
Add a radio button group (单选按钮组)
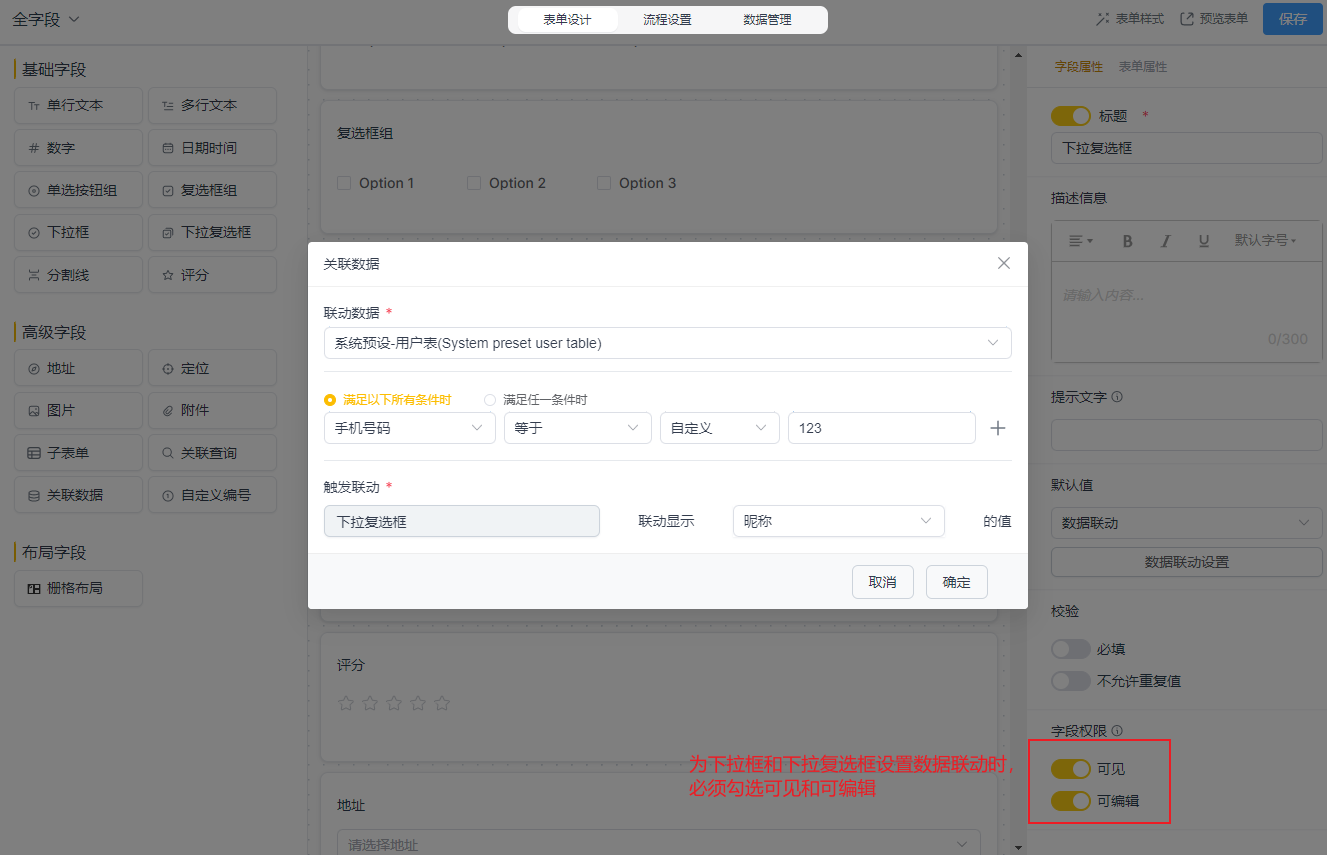(78, 190)
